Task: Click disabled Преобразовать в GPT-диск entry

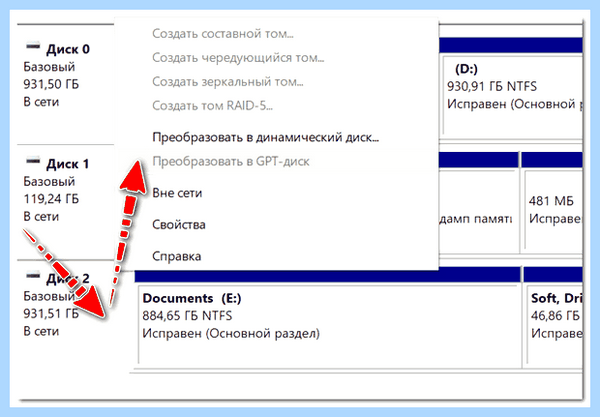Action: click(231, 162)
